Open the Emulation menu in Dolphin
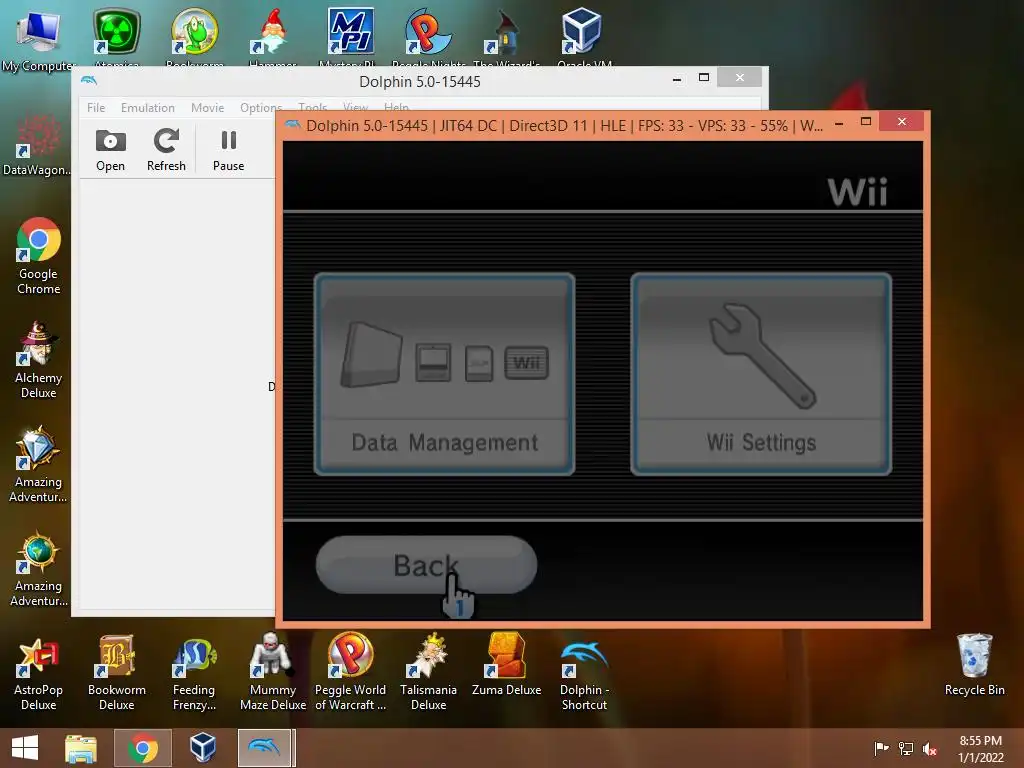Image resolution: width=1024 pixels, height=768 pixels. click(x=148, y=108)
